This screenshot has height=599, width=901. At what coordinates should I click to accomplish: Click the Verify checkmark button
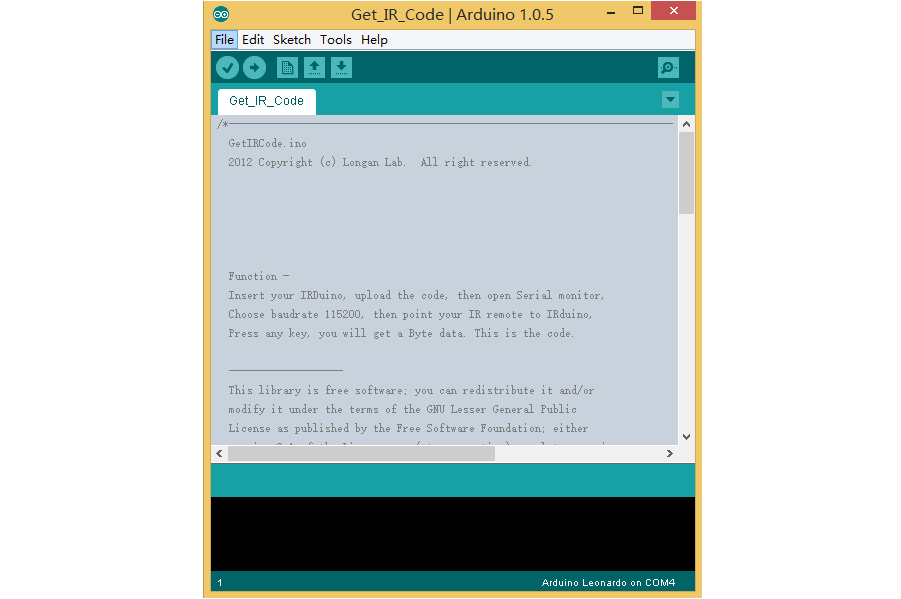(x=228, y=68)
